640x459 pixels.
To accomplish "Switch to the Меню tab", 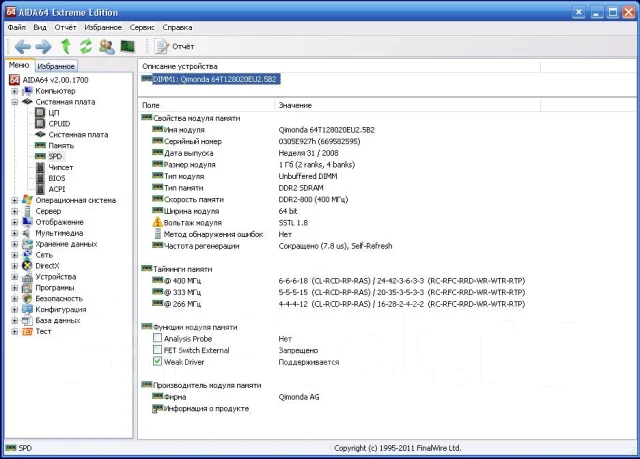I will [19, 65].
